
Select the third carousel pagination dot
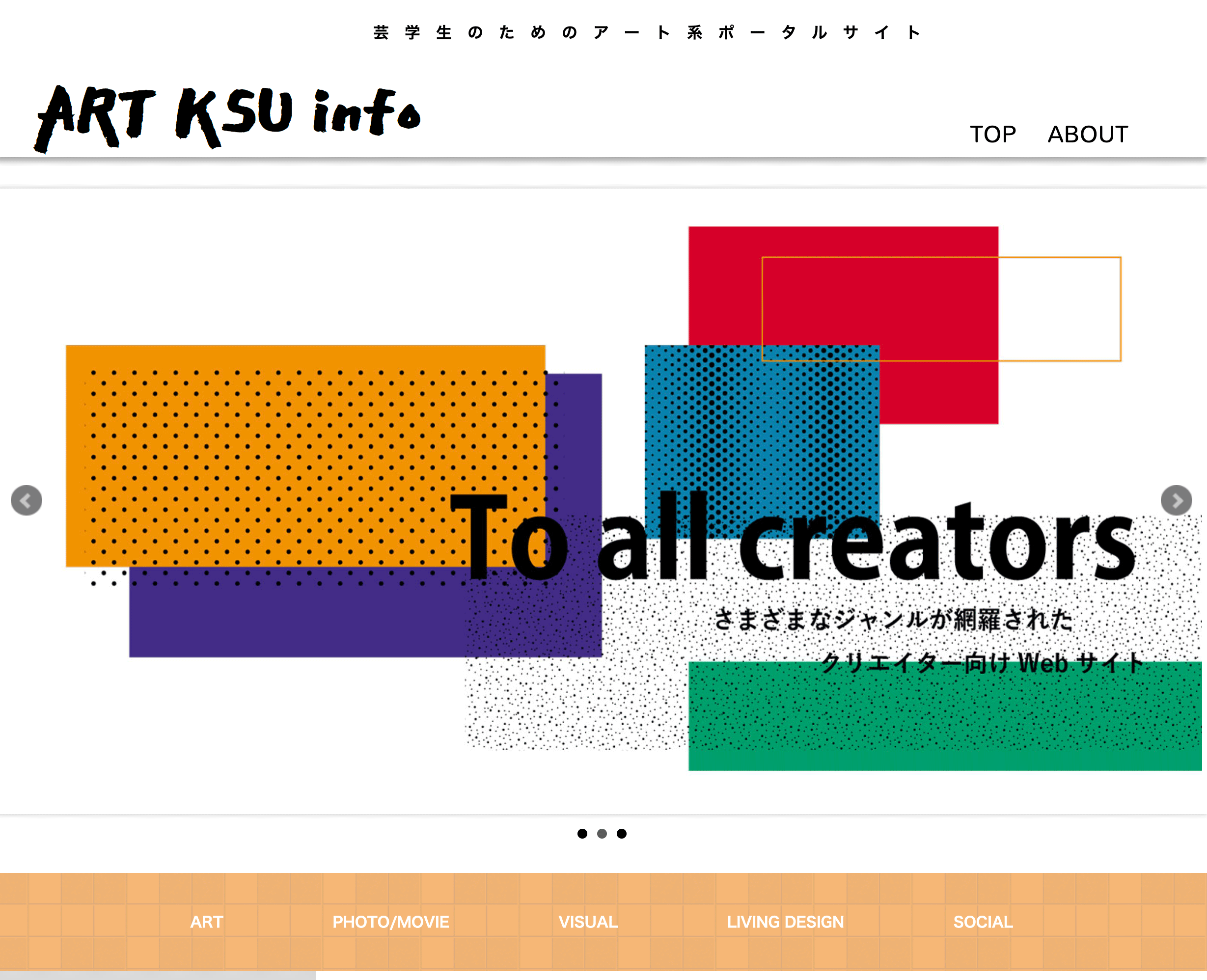tap(622, 833)
